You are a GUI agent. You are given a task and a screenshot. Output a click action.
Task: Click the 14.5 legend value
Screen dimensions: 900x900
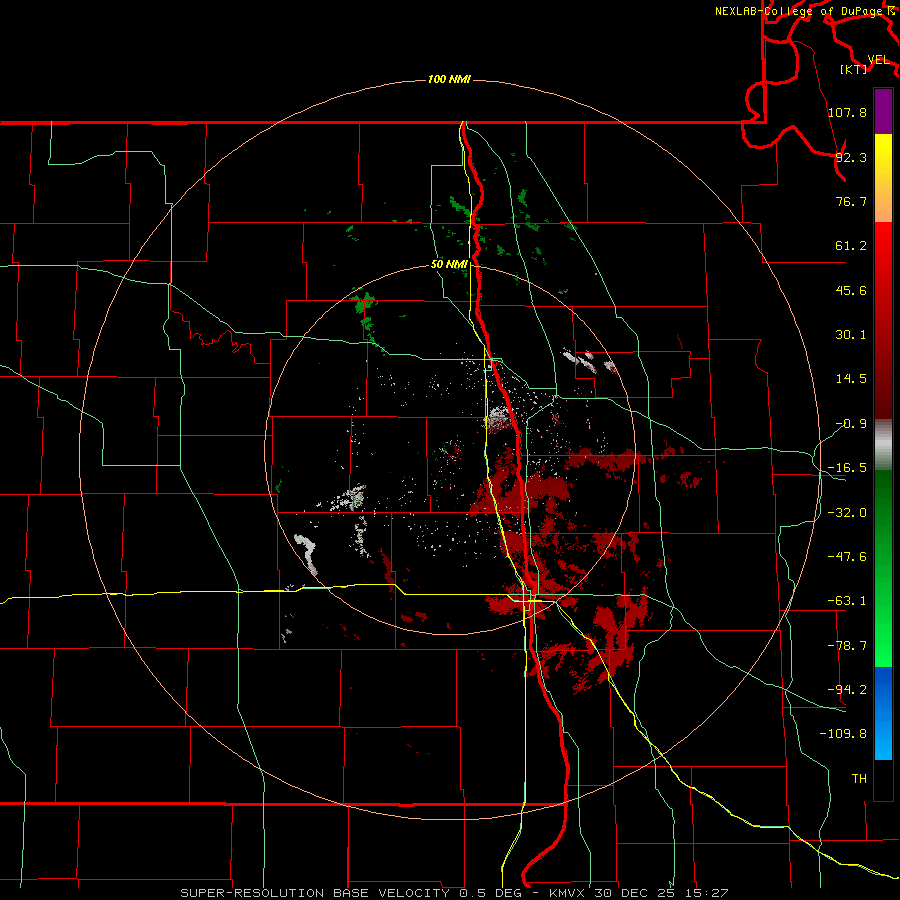pos(851,379)
